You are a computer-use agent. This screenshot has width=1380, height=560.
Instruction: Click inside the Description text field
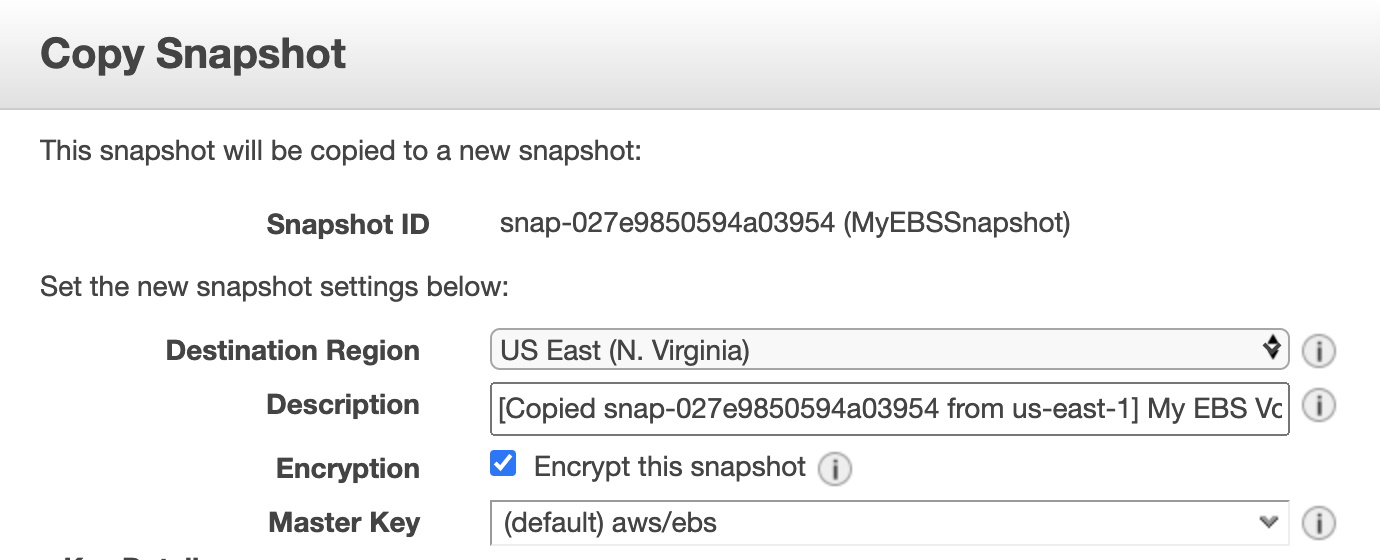890,407
